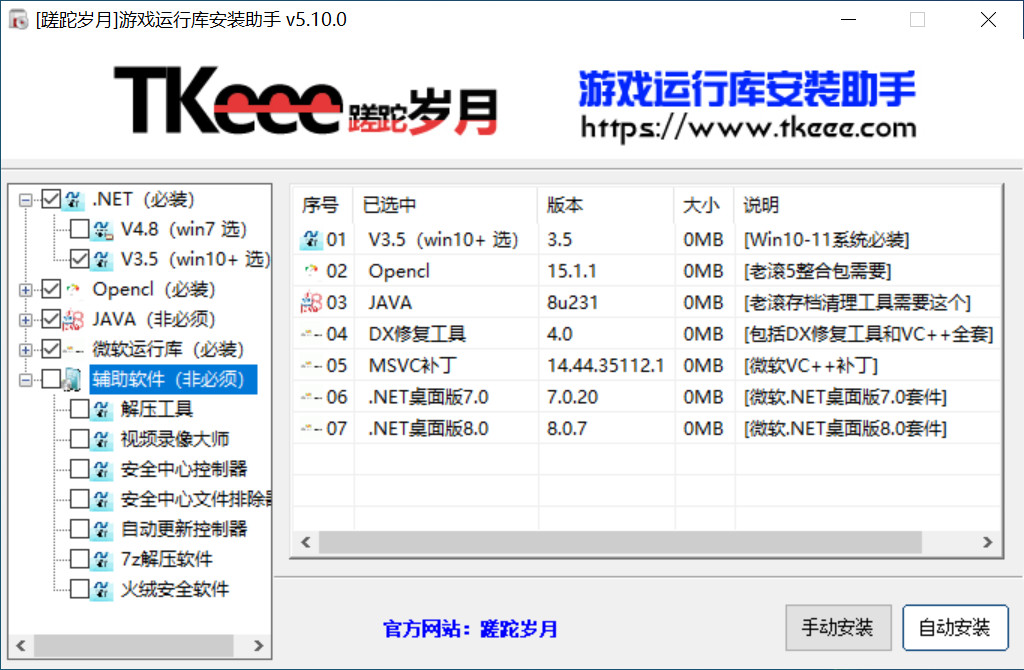
Task: Enable the V4.8 (win7 选) checkbox
Action: coord(79,229)
